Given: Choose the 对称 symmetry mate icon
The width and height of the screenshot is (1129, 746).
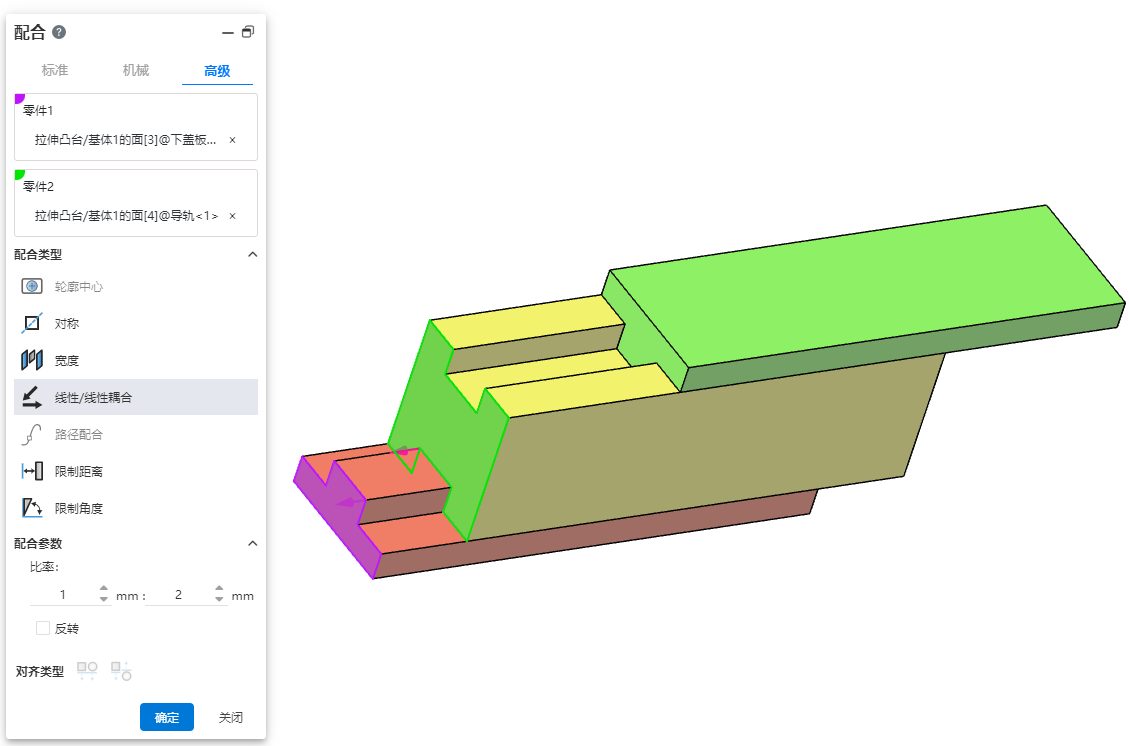Looking at the screenshot, I should point(32,324).
